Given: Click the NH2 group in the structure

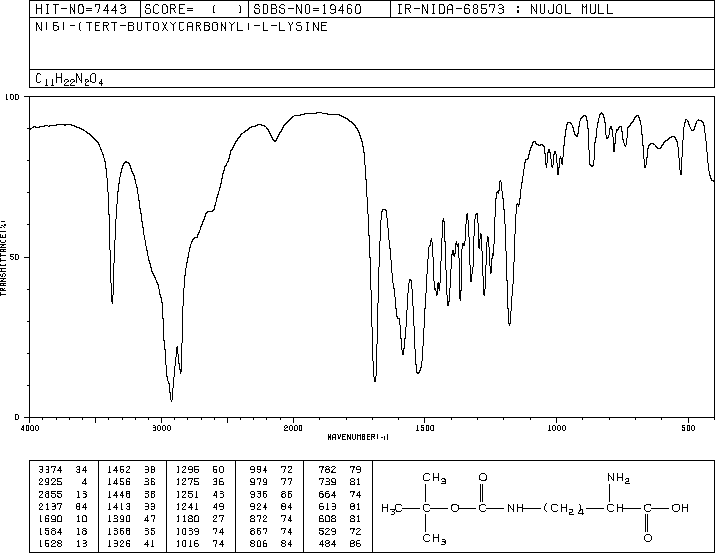Looking at the screenshot, I should point(618,478).
